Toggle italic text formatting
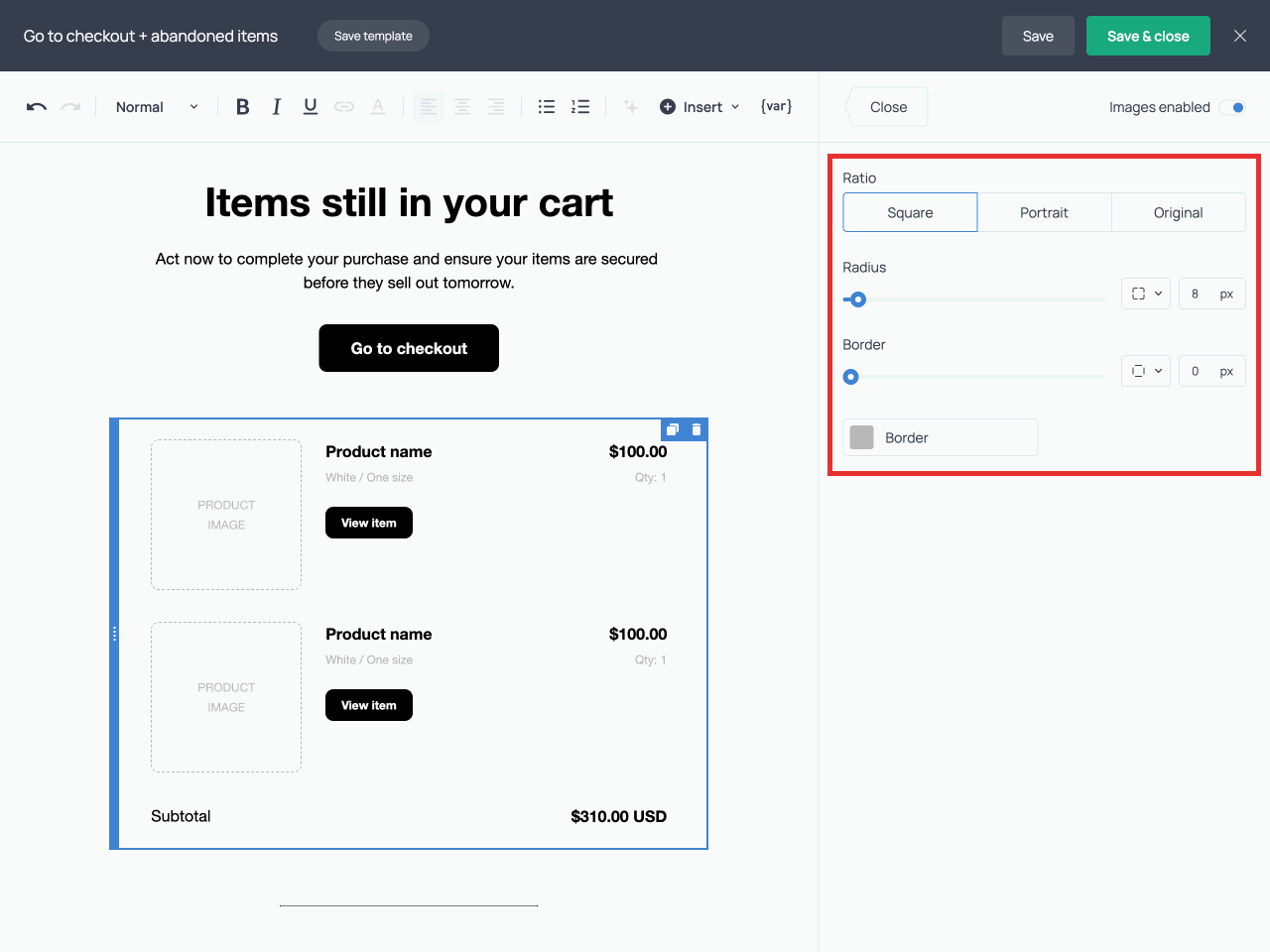 [277, 107]
